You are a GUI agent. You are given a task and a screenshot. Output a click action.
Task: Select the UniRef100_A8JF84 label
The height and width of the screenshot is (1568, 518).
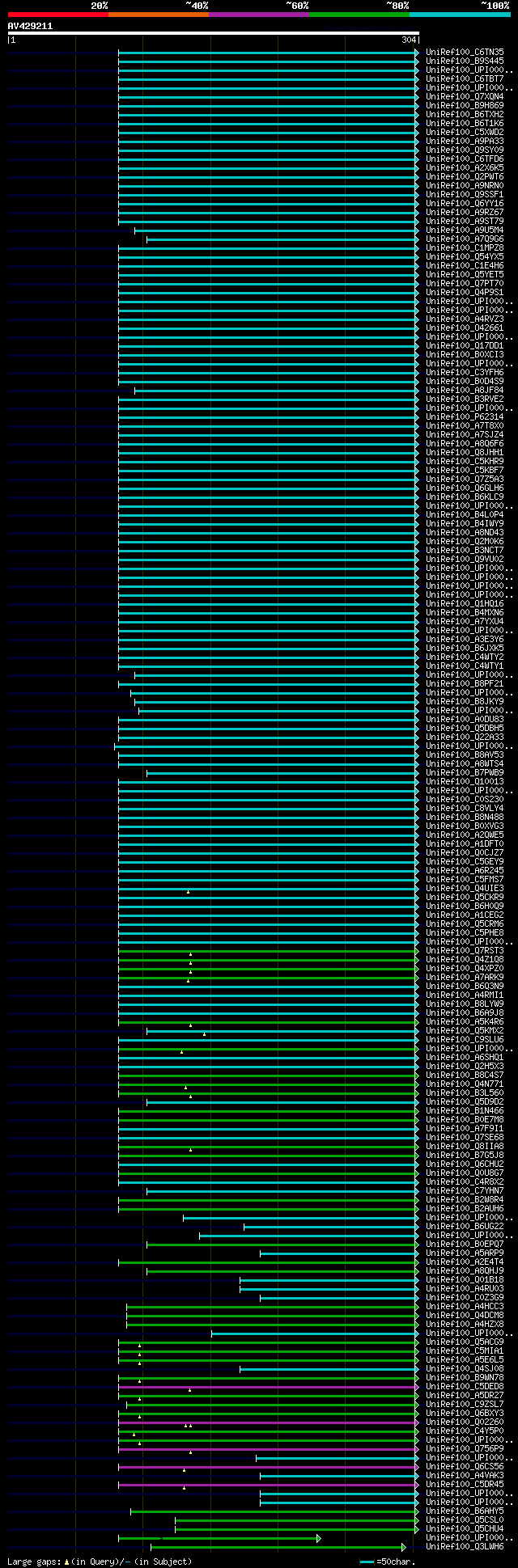pos(465,390)
